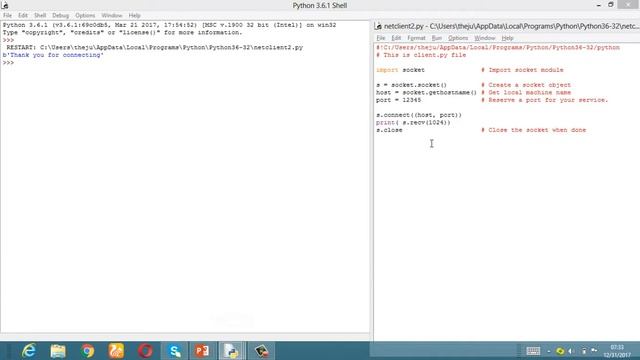Image resolution: width=640 pixels, height=360 pixels.
Task: Open Internet Explorer from the taskbar
Action: [x=29, y=351]
